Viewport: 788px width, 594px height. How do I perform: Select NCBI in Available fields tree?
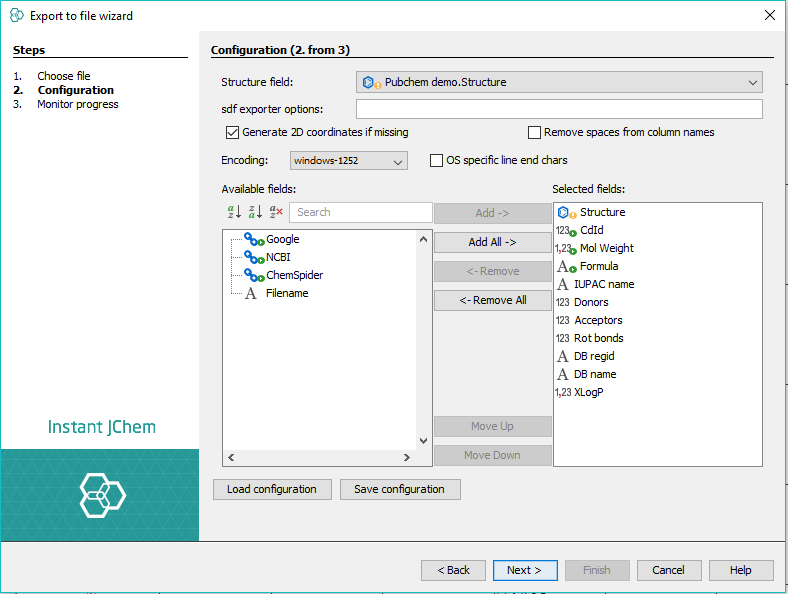pyautogui.click(x=278, y=257)
